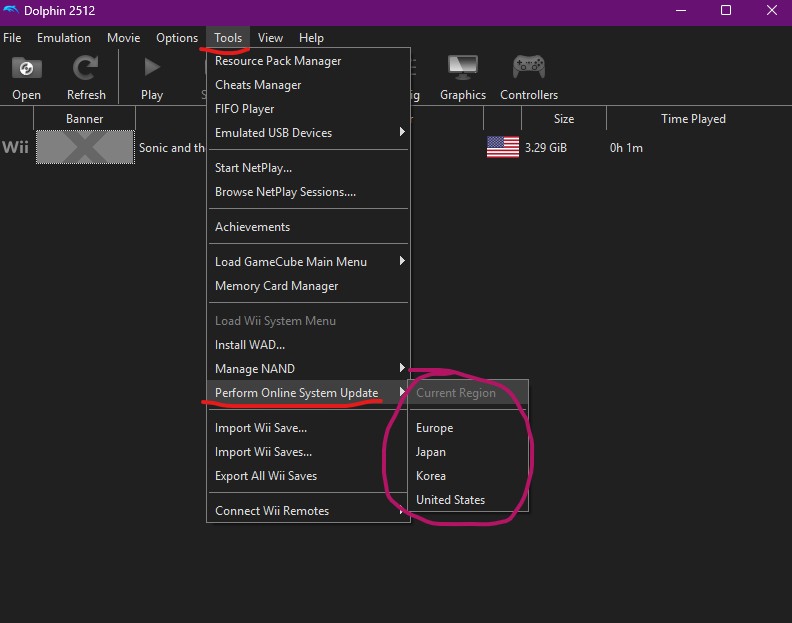
Task: Select Japan from the region submenu
Action: (x=431, y=452)
